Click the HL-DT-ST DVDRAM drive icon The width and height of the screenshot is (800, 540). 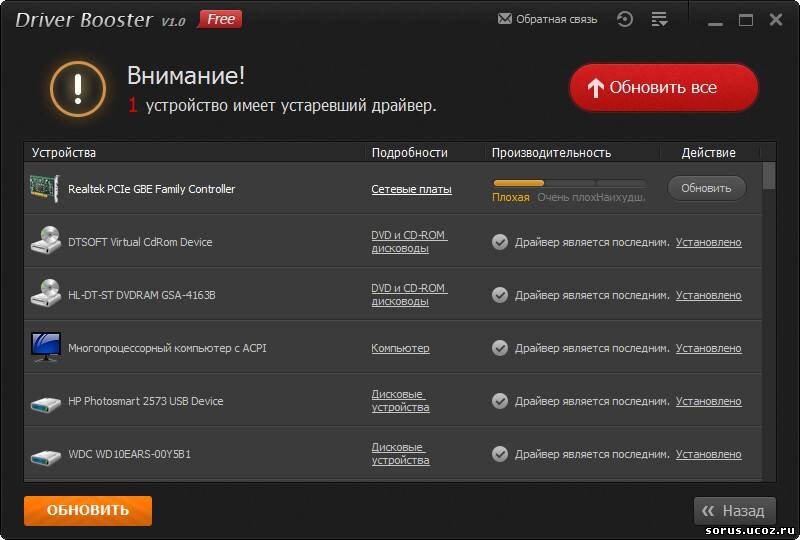[45, 294]
